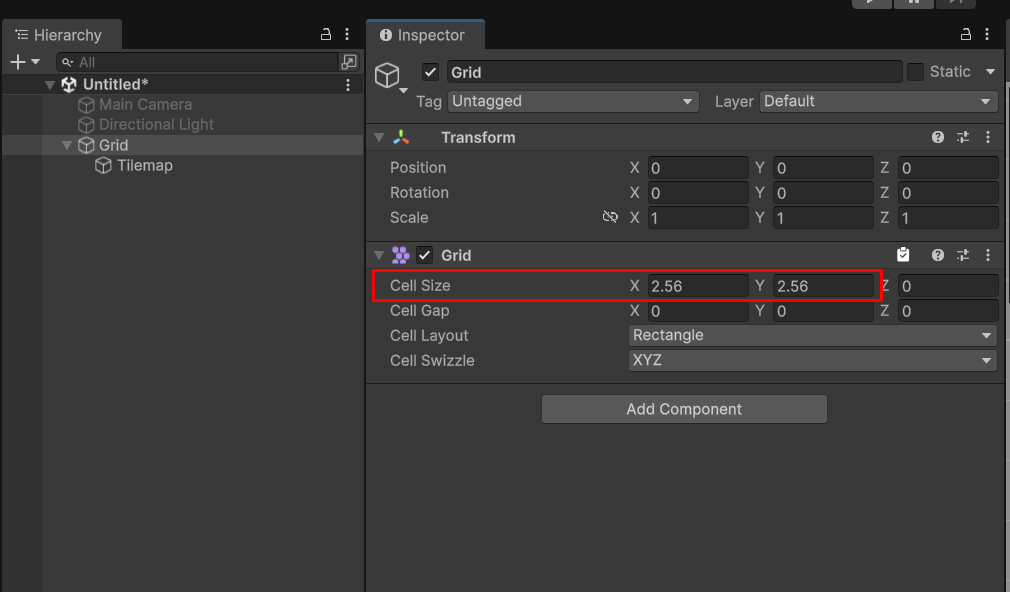The width and height of the screenshot is (1010, 592).
Task: Select the Inspector tab
Action: 423,35
